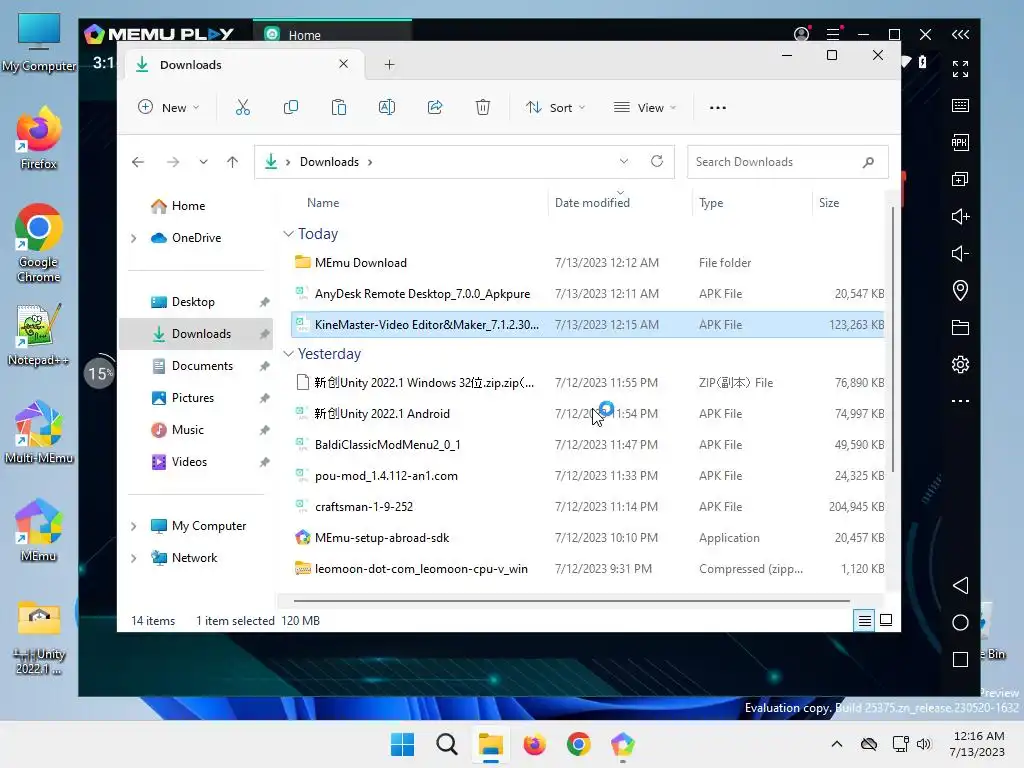Expand Network tree node
This screenshot has height=768, width=1024.
tap(134, 558)
